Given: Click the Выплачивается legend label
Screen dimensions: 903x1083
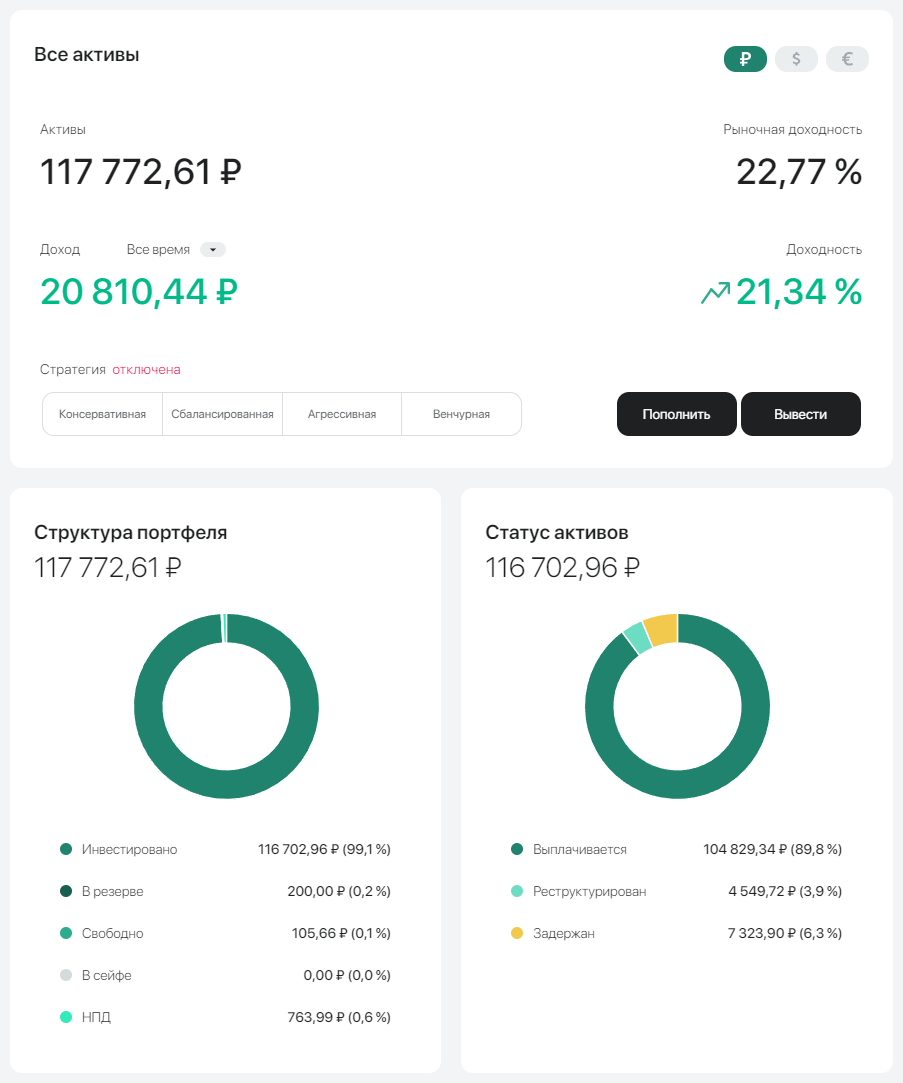Looking at the screenshot, I should tap(580, 850).
